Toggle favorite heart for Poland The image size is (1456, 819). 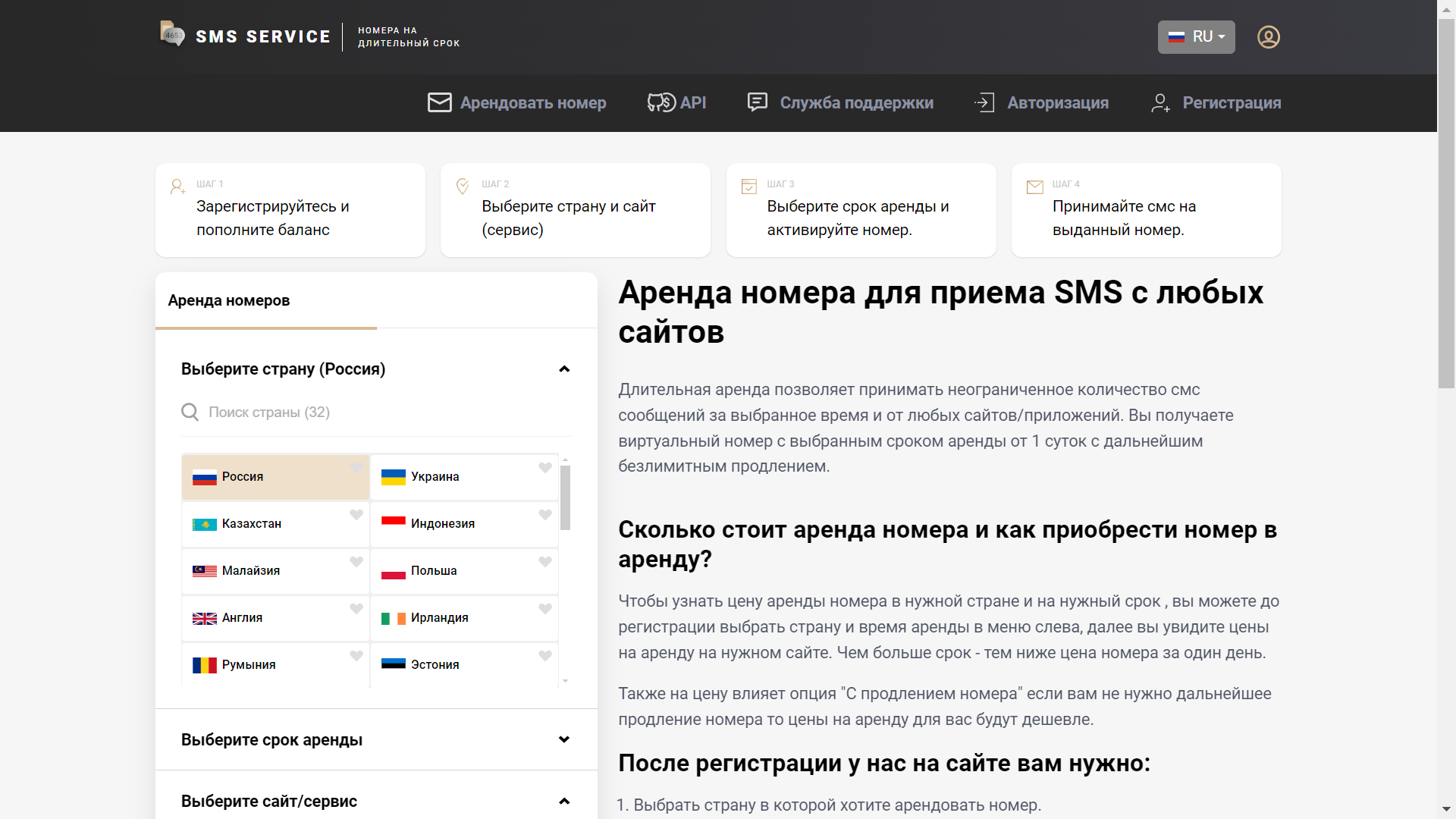coord(544,562)
